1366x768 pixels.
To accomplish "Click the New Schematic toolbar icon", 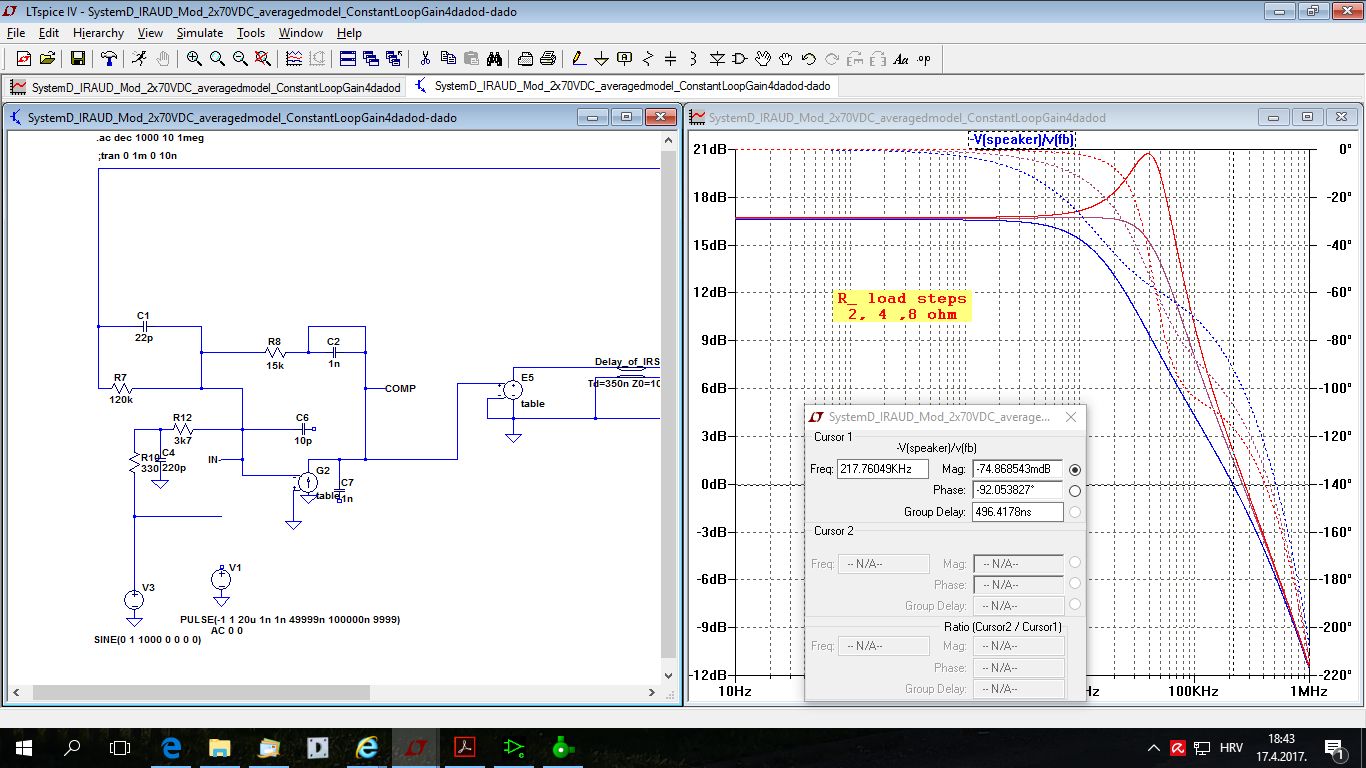I will coord(23,59).
